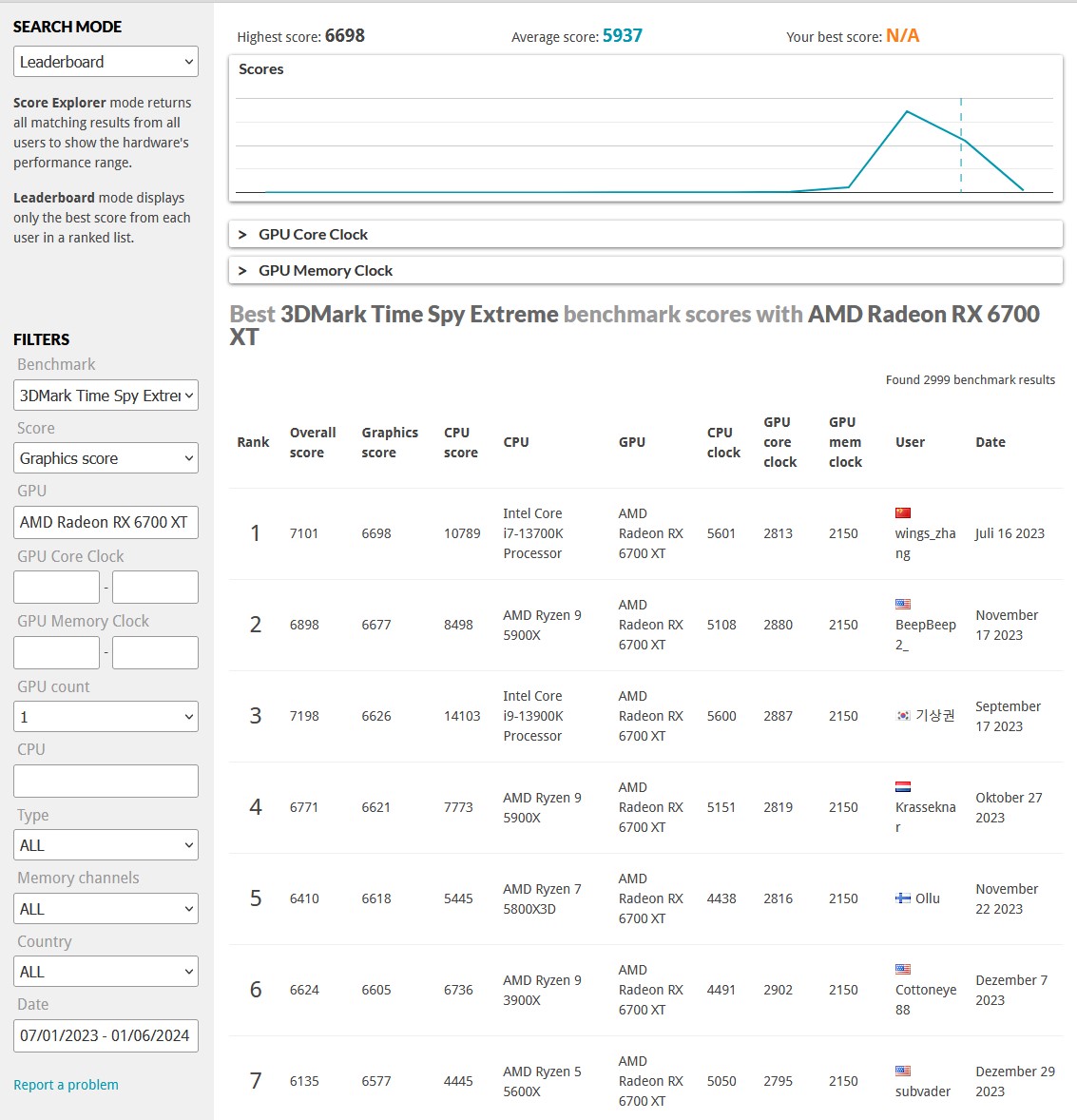Click the US flag above subvader
Screen dimensions: 1077x1120
903,1071
